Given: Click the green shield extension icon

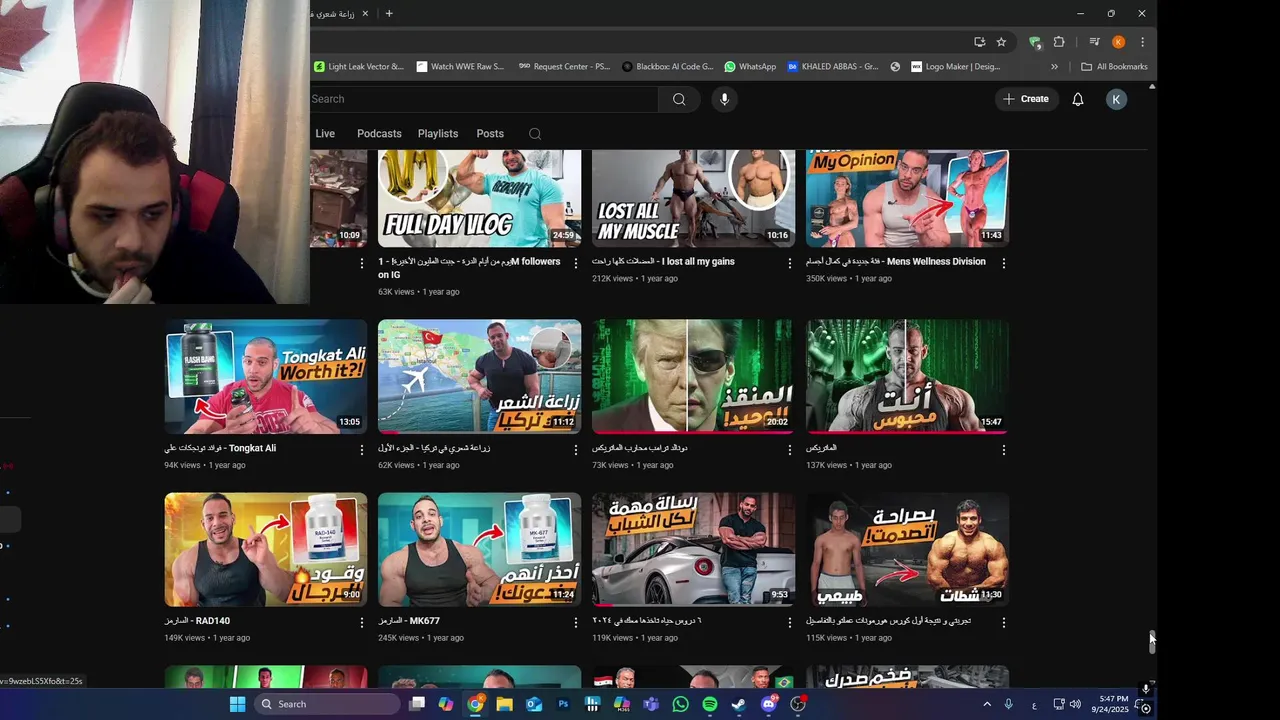Looking at the screenshot, I should click(1035, 42).
